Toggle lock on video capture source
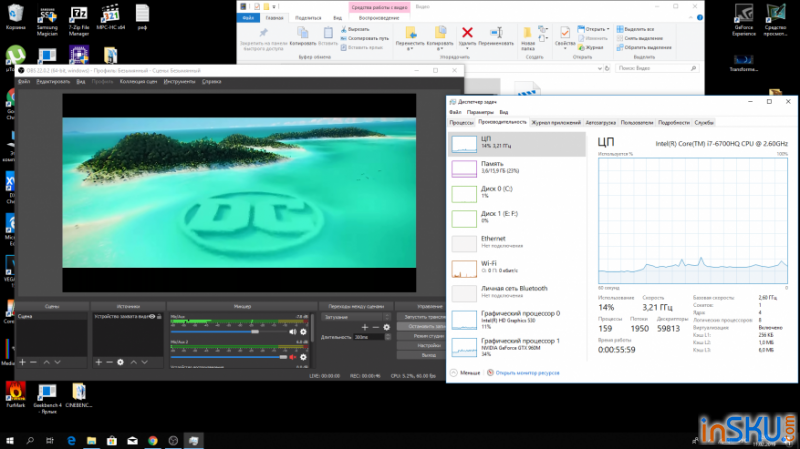Viewport: 800px width, 449px height. click(x=159, y=316)
